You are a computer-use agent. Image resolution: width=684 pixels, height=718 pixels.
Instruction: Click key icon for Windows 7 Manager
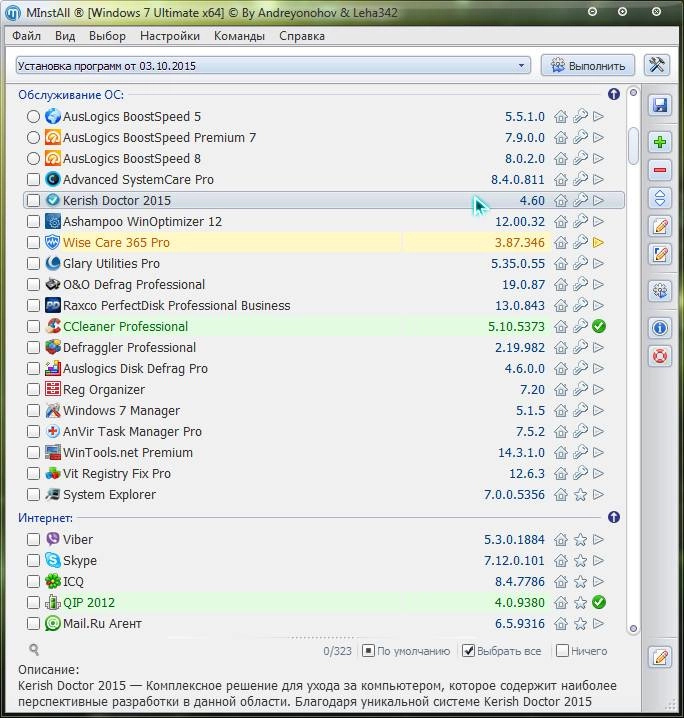coord(581,410)
